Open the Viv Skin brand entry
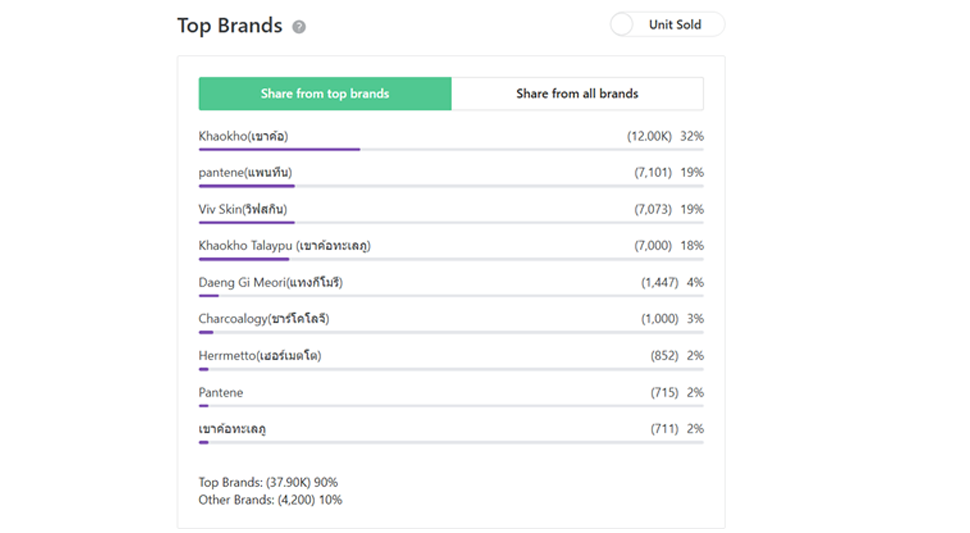 click(x=242, y=209)
